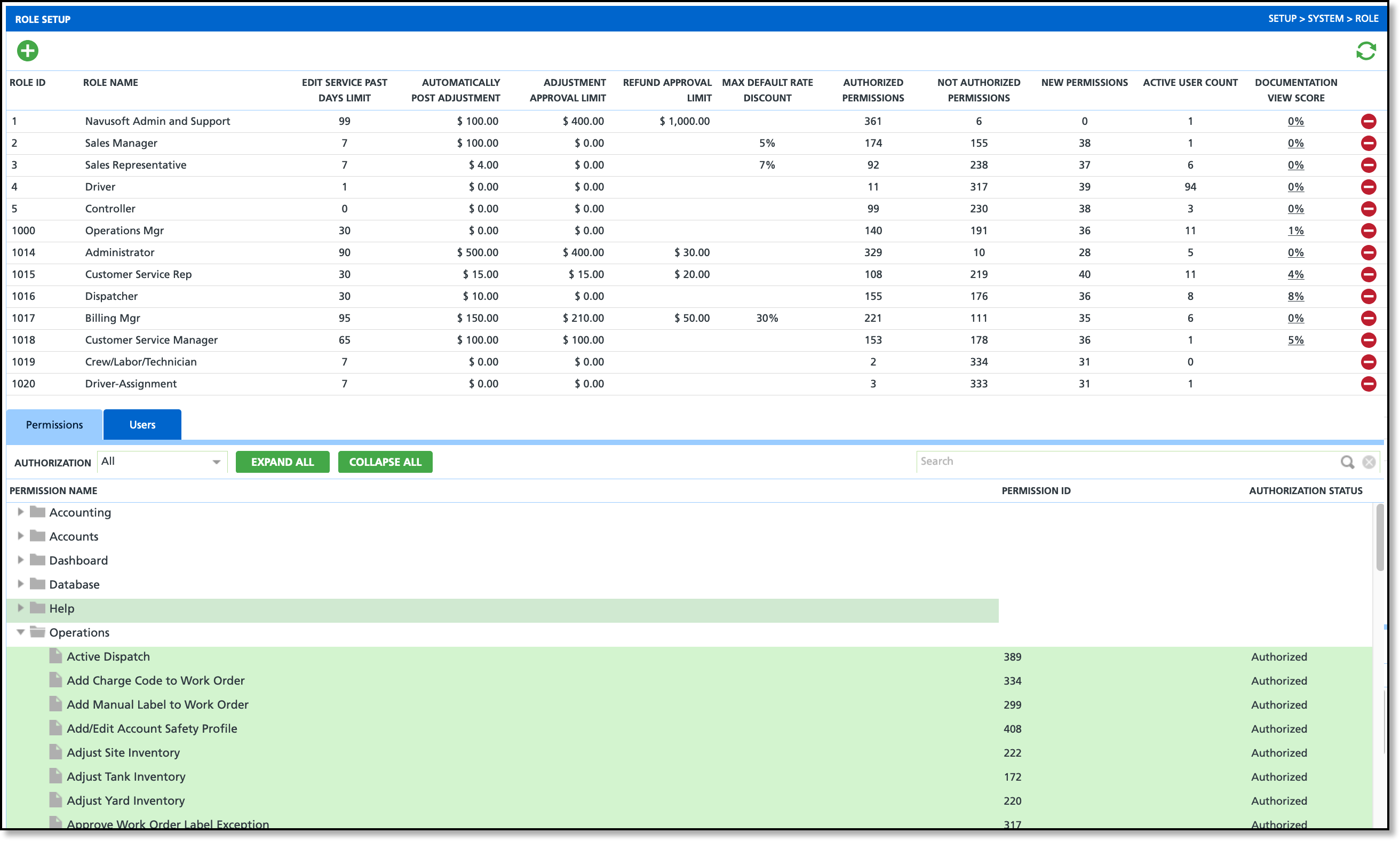Collapse the Operations folder

(20, 632)
